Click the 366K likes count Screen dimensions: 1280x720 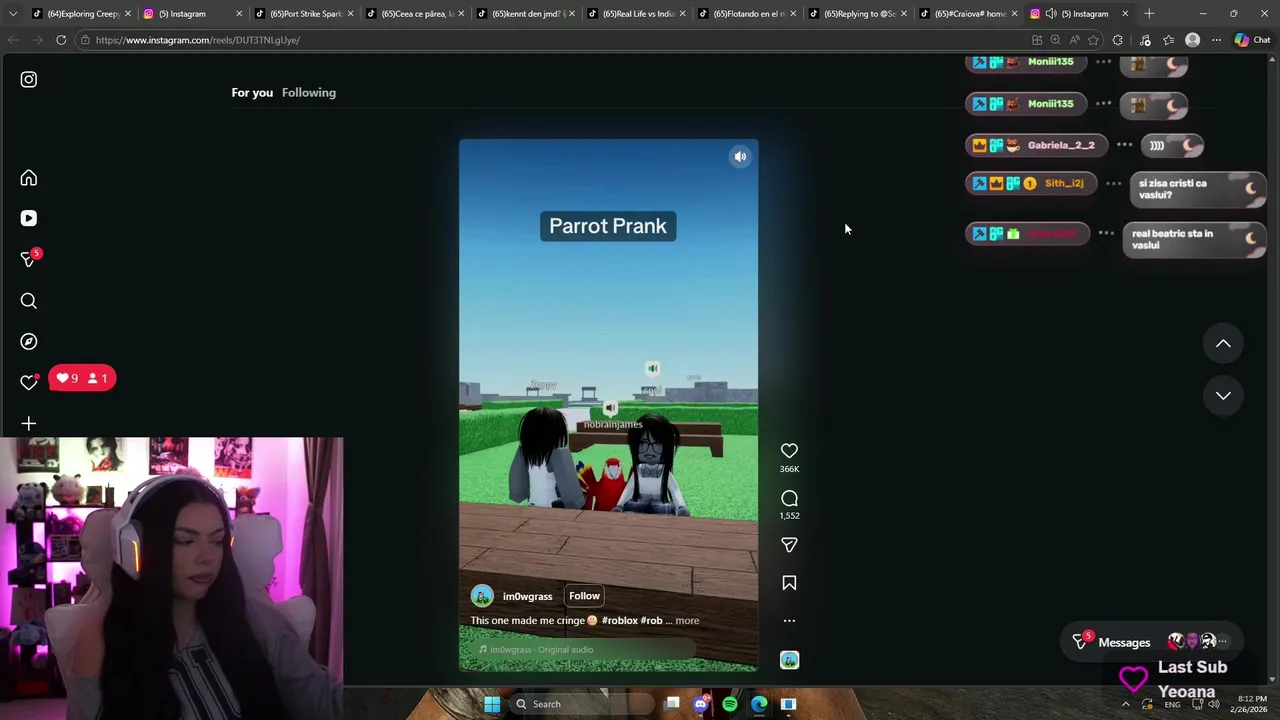(x=789, y=469)
